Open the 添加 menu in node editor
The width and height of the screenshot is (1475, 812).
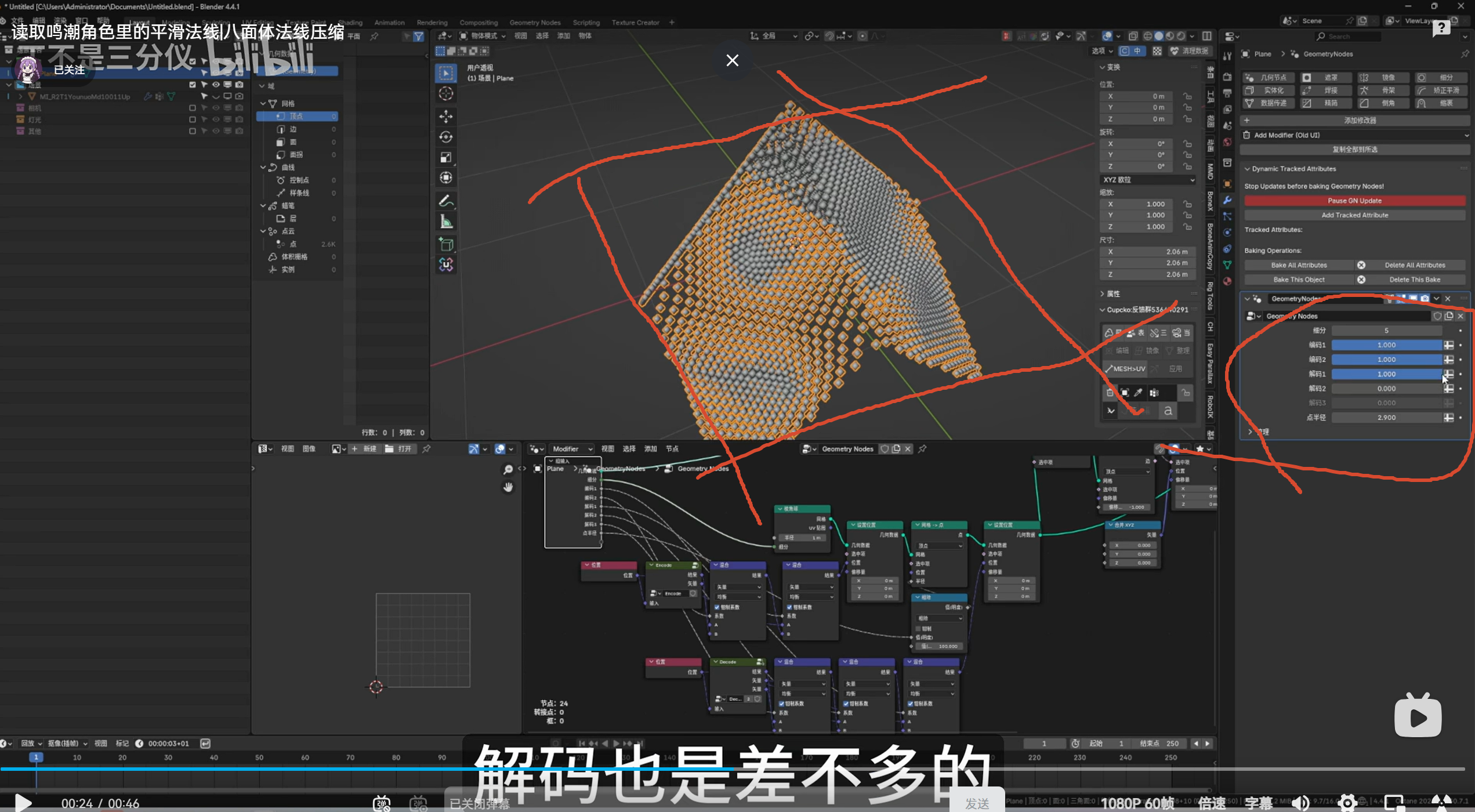coord(650,449)
